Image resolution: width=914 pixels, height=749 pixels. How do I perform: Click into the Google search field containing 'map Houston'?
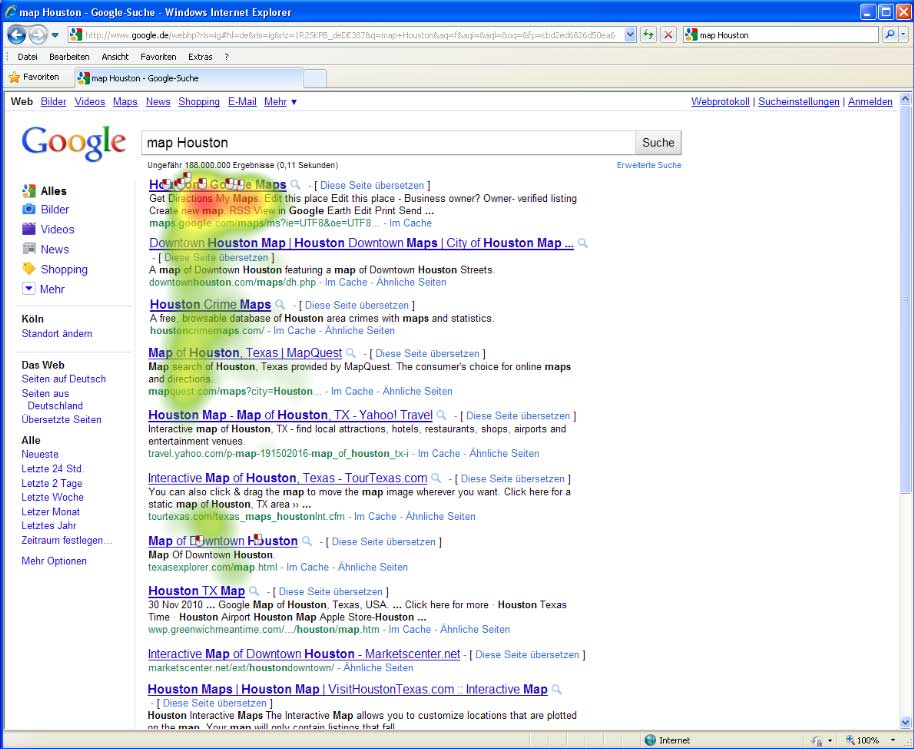click(388, 143)
